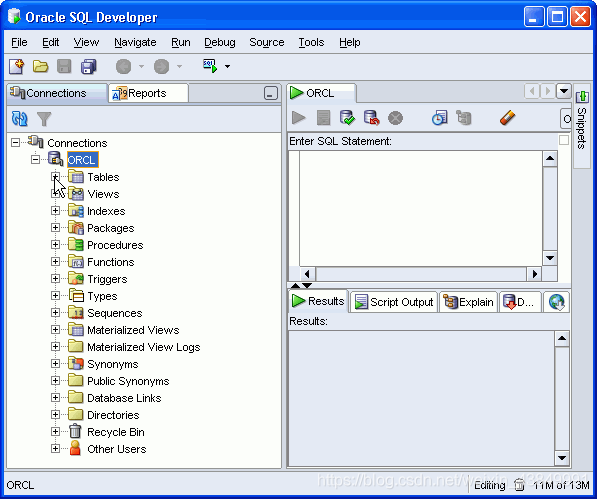The width and height of the screenshot is (597, 499).
Task: Rollback changes with database undo icon
Action: [x=371, y=118]
